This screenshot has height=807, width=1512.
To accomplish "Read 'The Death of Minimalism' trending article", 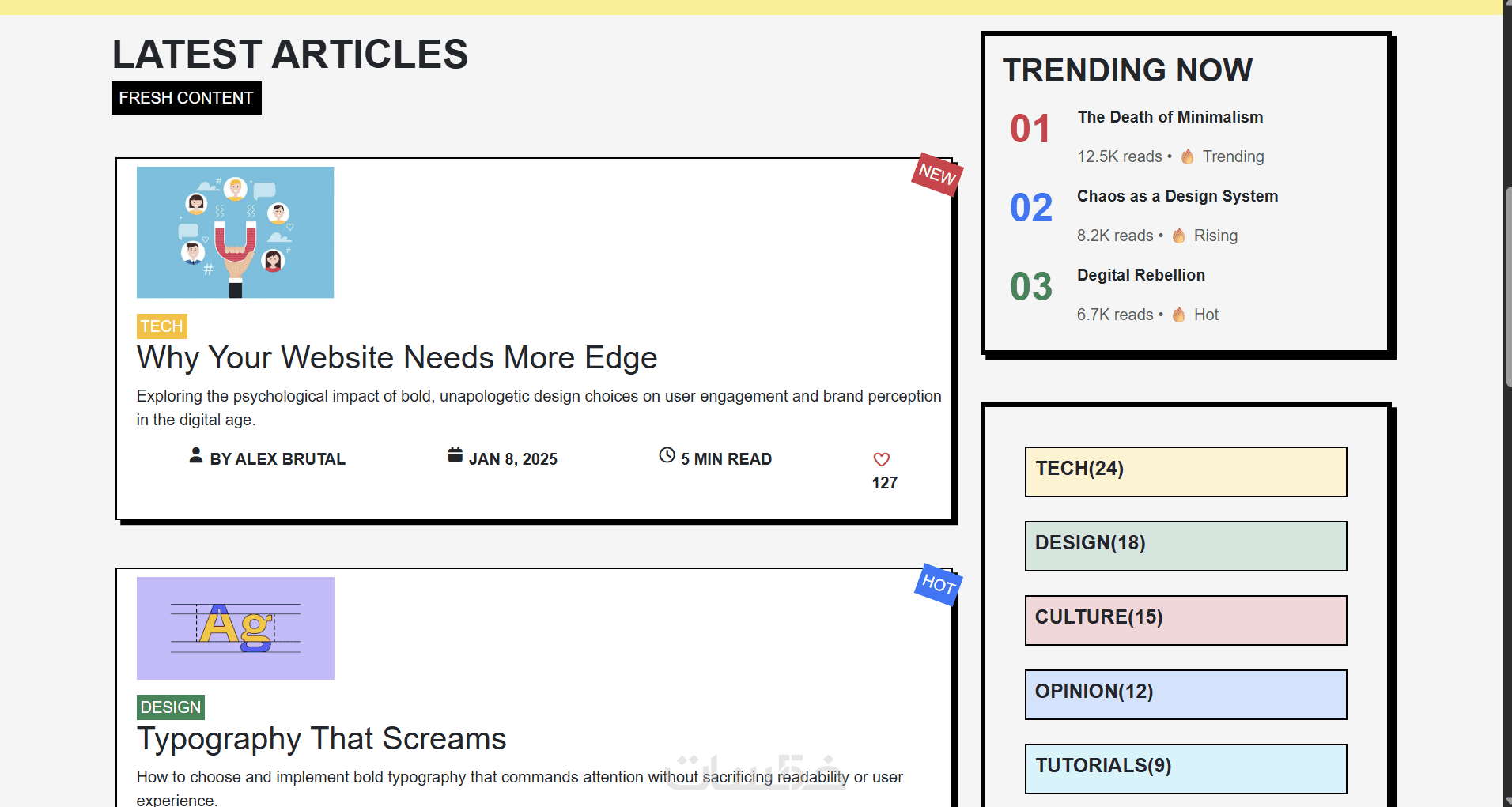I will tap(1170, 117).
